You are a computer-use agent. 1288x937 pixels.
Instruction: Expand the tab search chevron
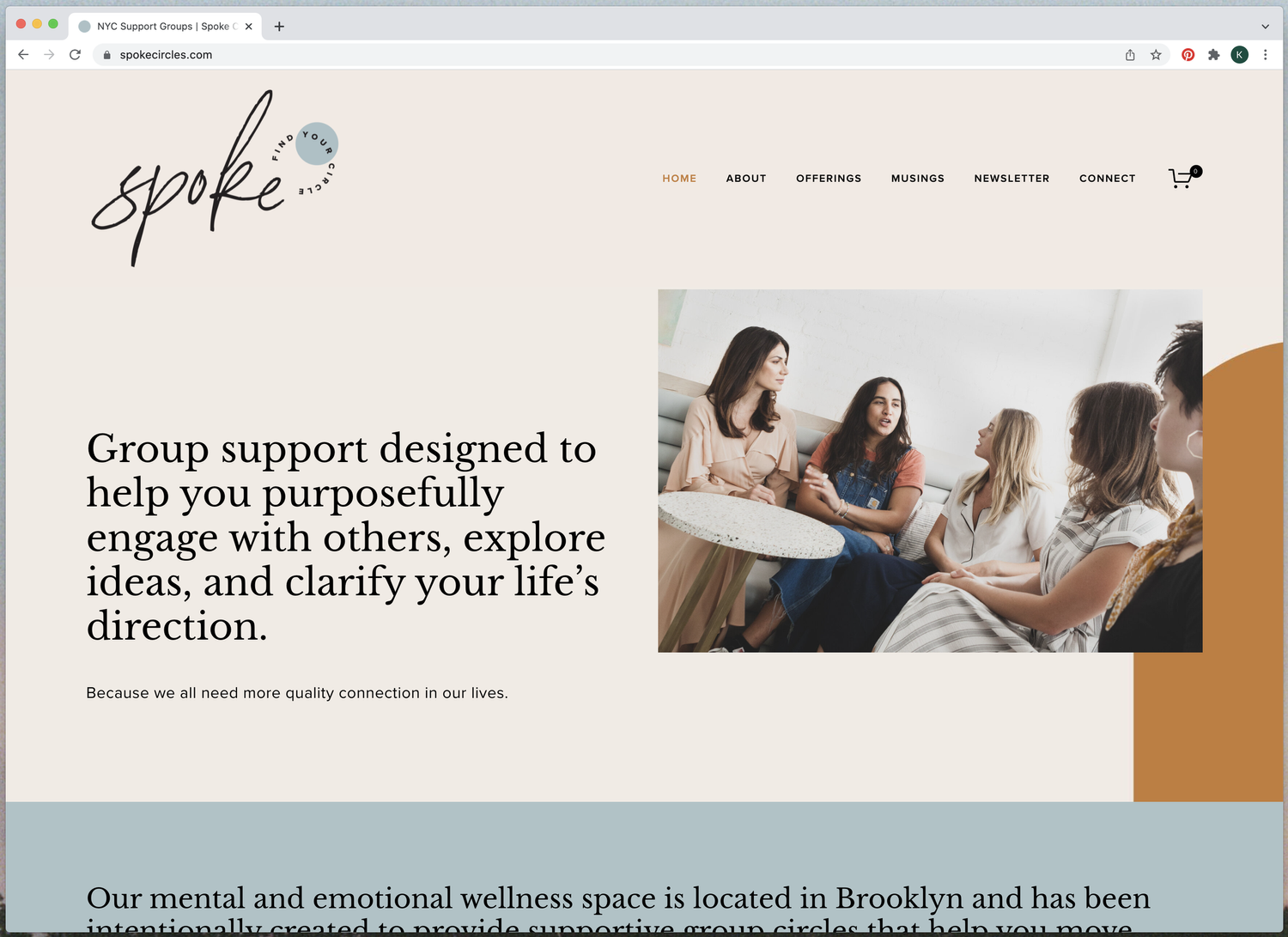click(1265, 27)
